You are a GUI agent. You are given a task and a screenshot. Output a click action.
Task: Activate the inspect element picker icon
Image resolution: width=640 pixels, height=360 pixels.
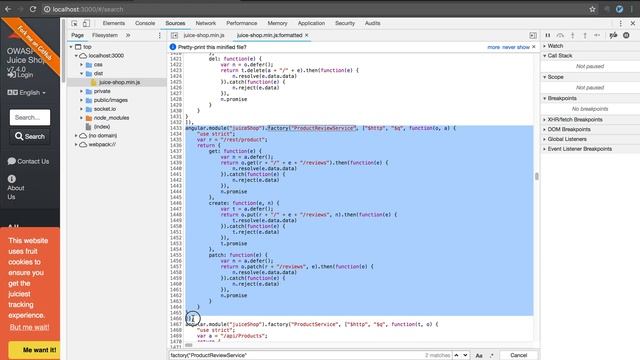click(74, 23)
